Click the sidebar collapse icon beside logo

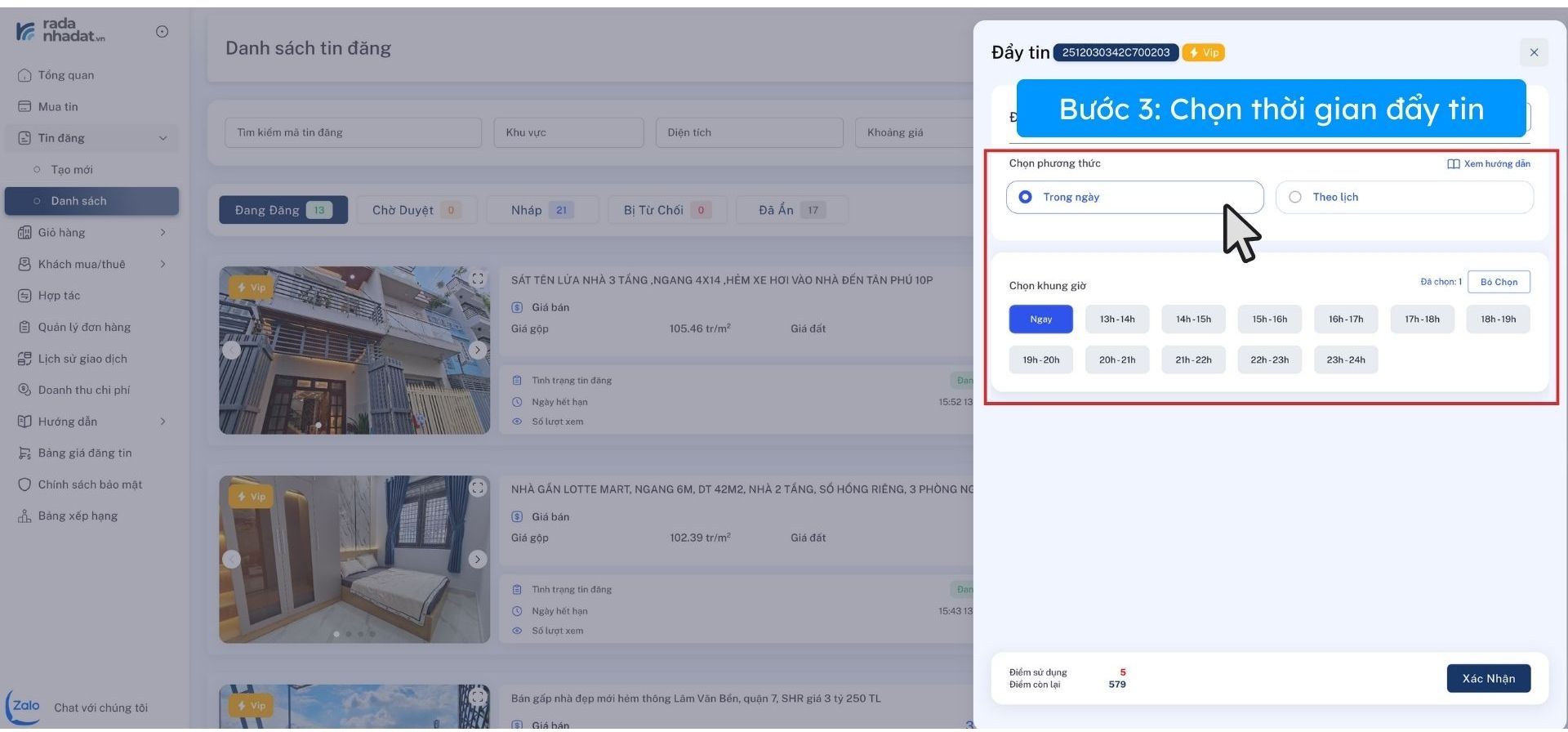[162, 32]
